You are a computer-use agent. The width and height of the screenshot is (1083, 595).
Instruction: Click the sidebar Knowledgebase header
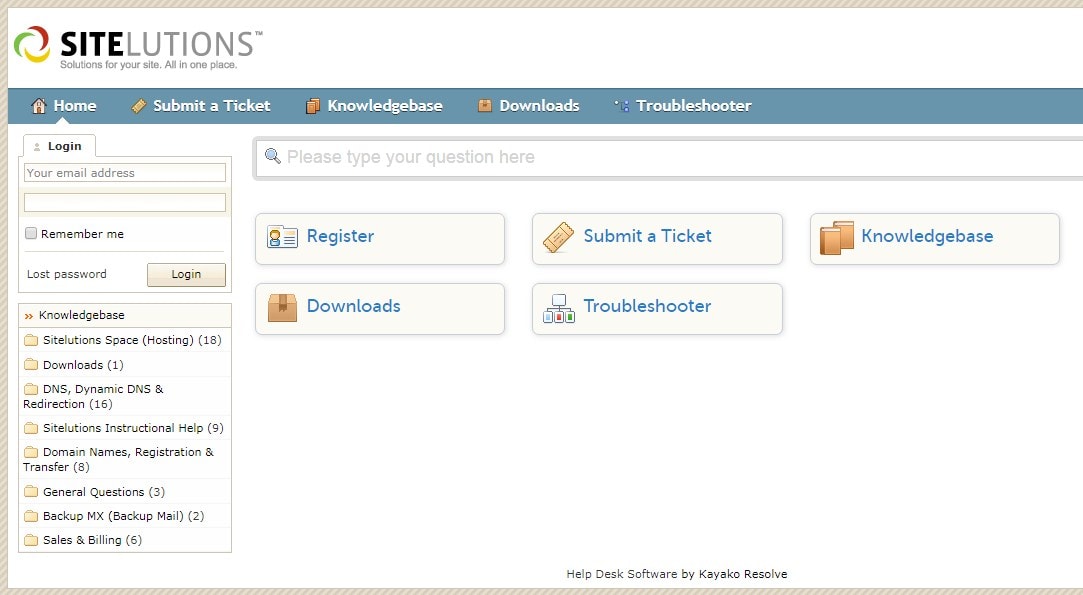coord(125,315)
